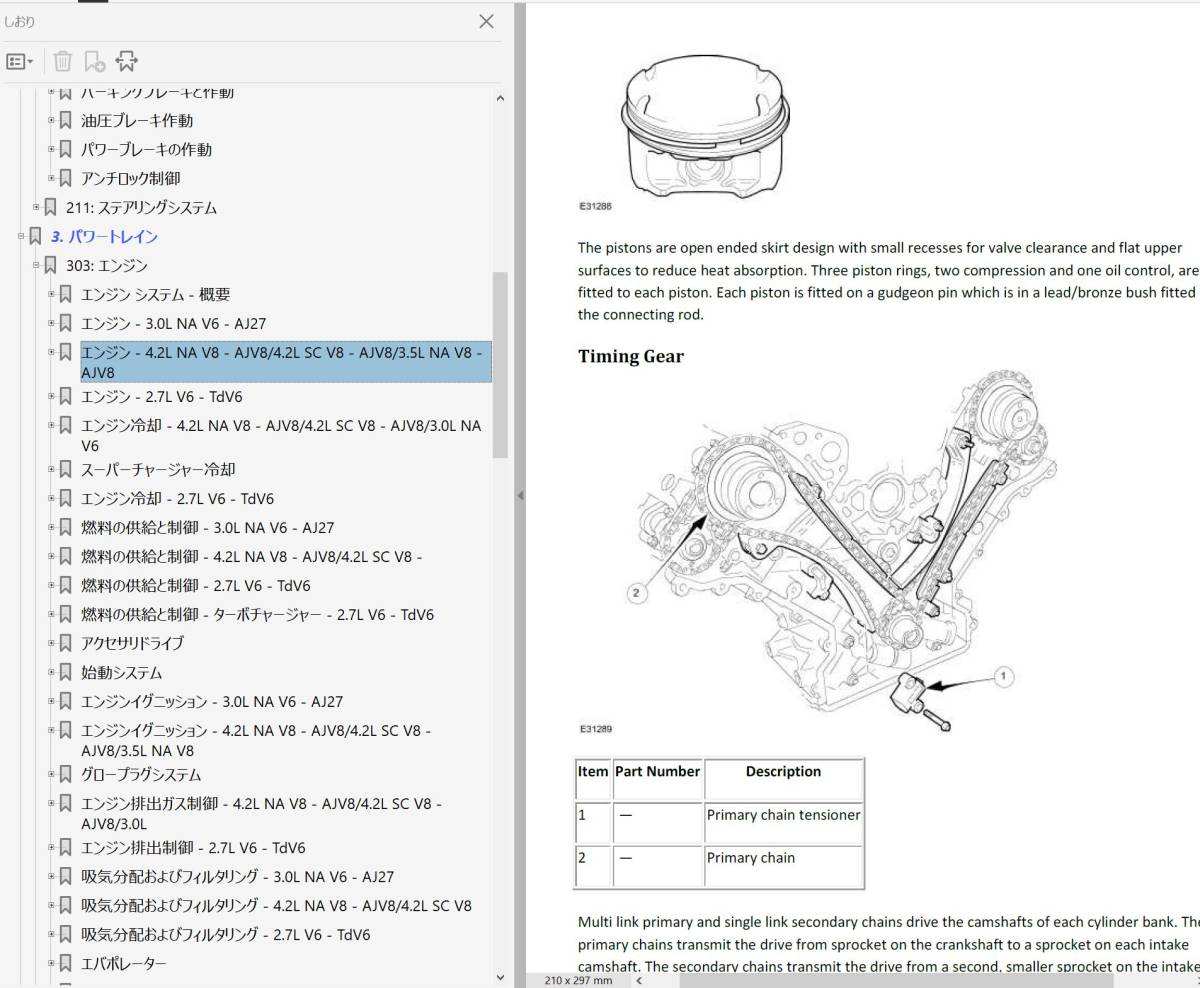This screenshot has width=1200, height=988.
Task: Select bookmark 3. パワートレイン
Action: (104, 237)
